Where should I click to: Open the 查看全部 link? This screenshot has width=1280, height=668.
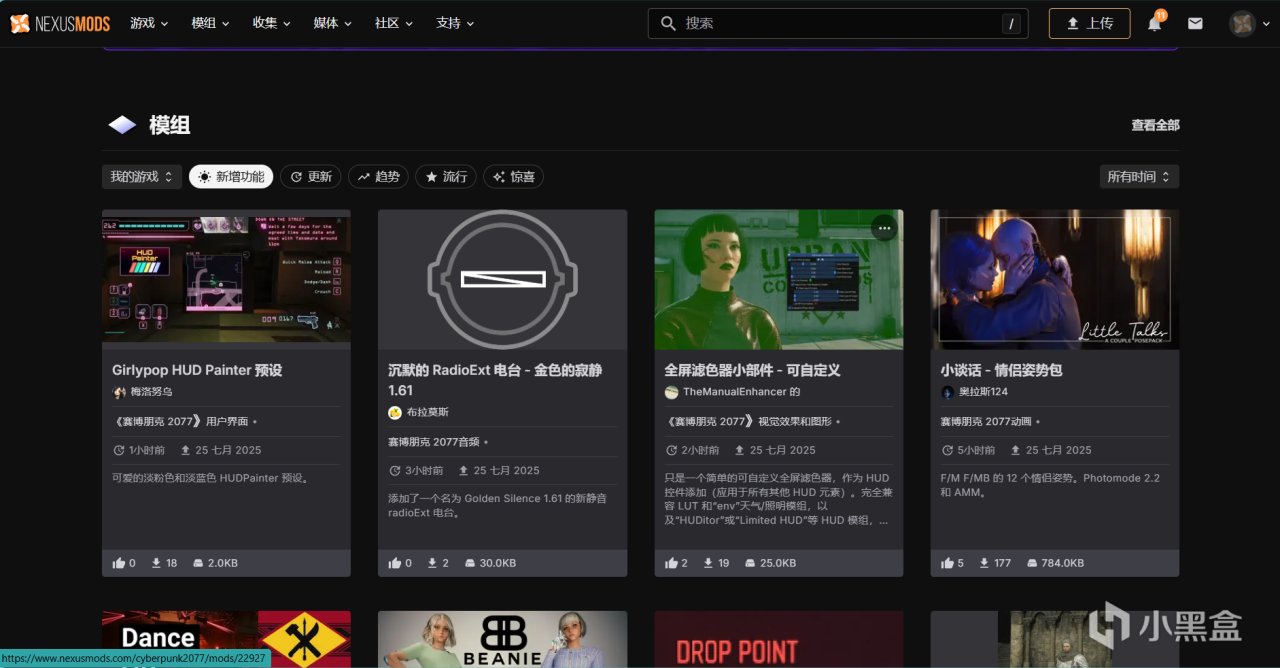(1155, 125)
